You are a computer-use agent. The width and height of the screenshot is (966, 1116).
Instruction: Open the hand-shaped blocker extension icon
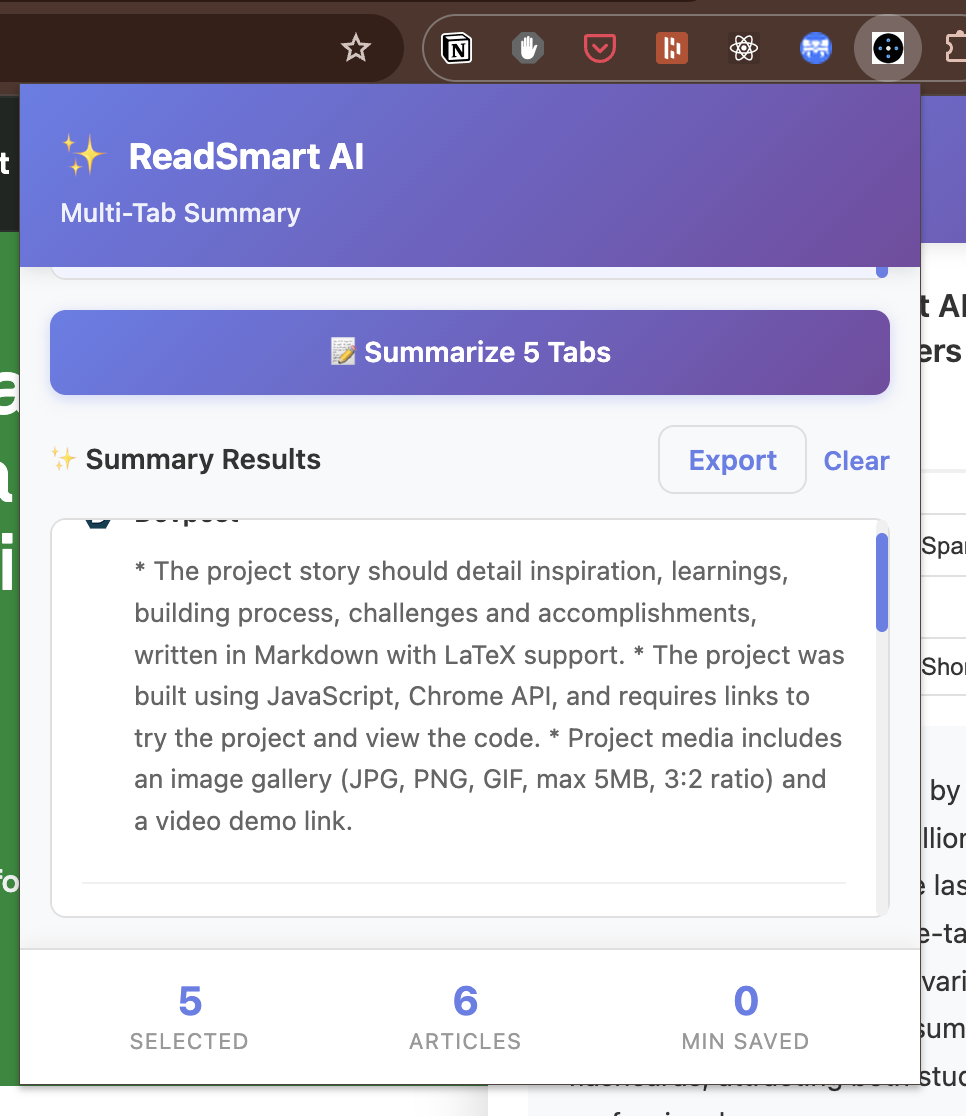click(527, 48)
